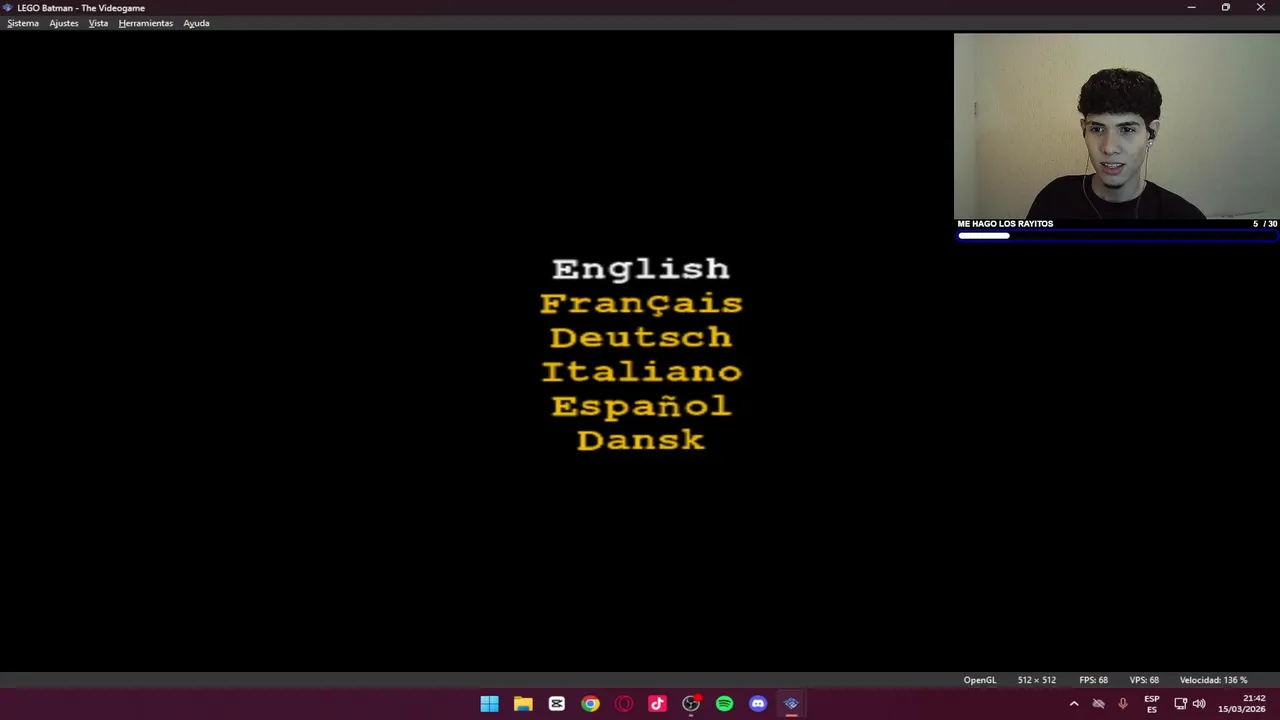Click the FPS: 68 status entry
This screenshot has height=720, width=1280.
click(x=1093, y=680)
